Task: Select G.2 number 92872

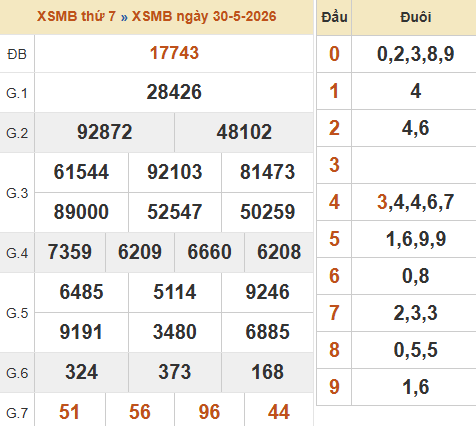Action: (x=105, y=132)
